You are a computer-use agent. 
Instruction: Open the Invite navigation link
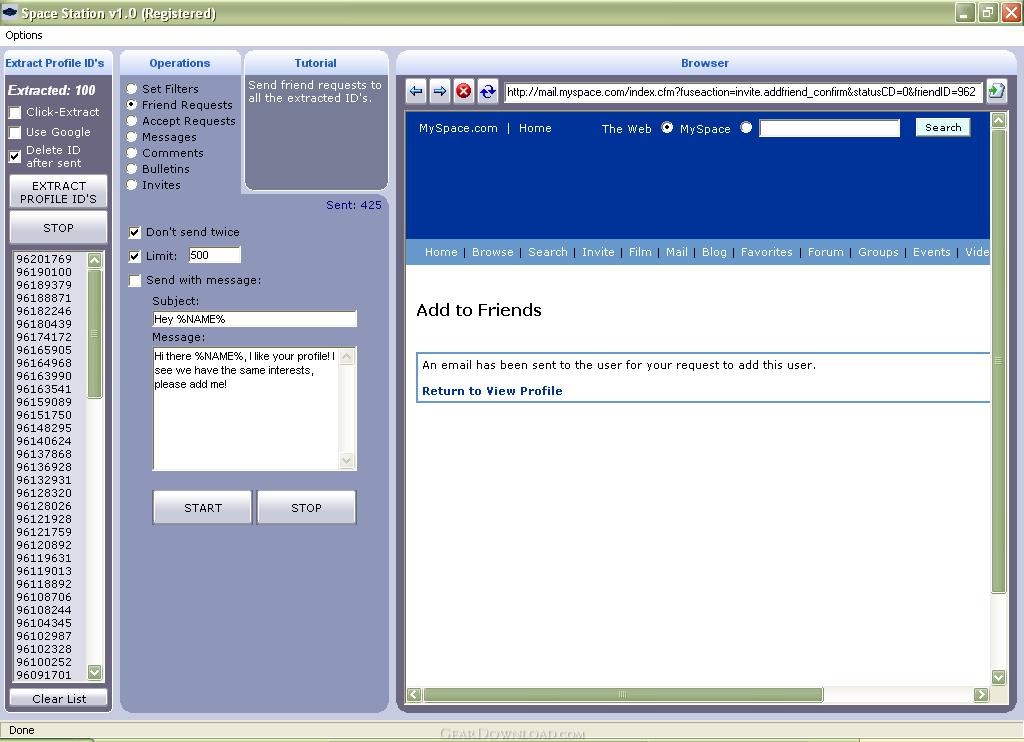click(x=598, y=252)
